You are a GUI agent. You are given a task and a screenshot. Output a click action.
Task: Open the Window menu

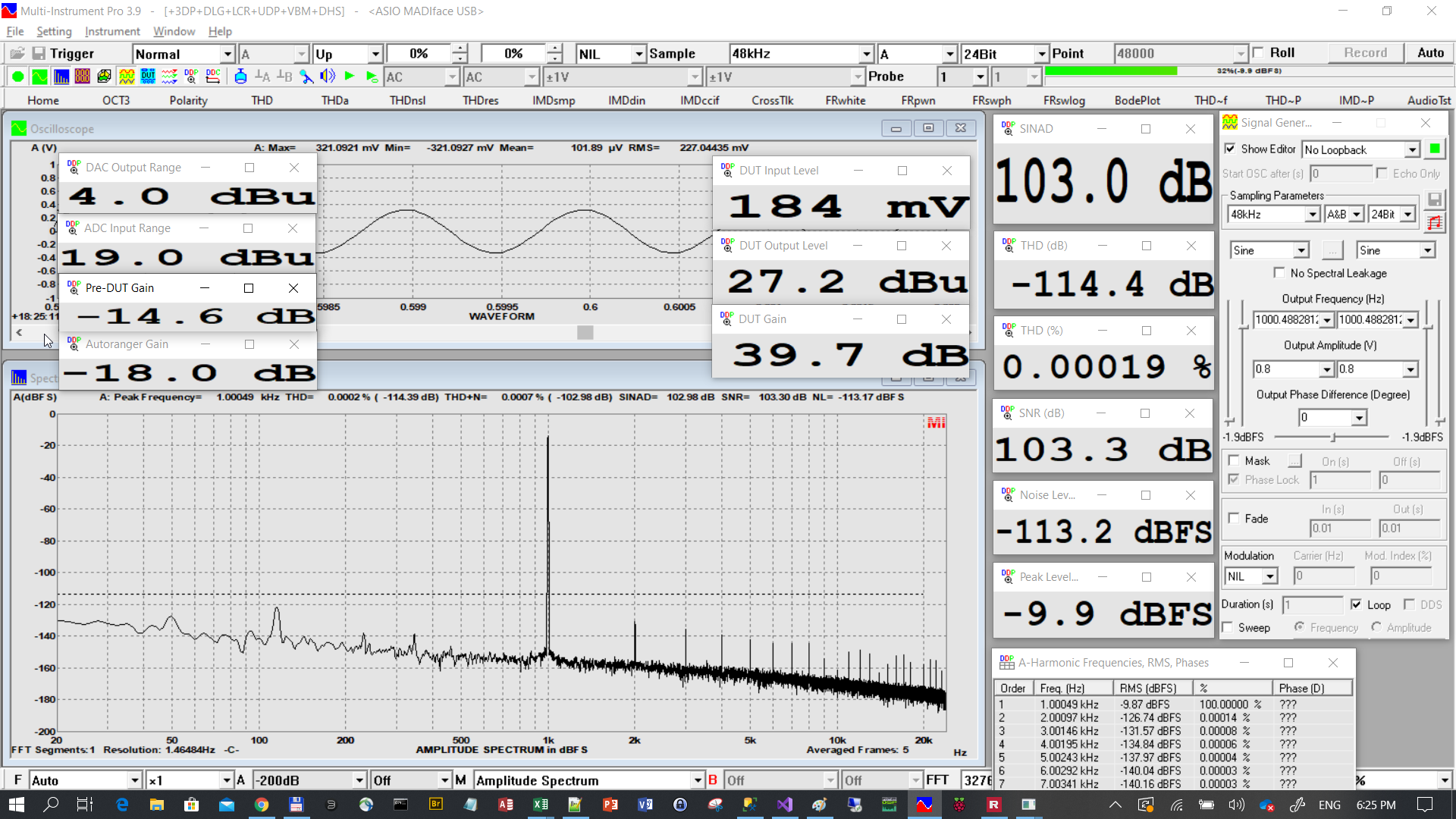click(174, 31)
